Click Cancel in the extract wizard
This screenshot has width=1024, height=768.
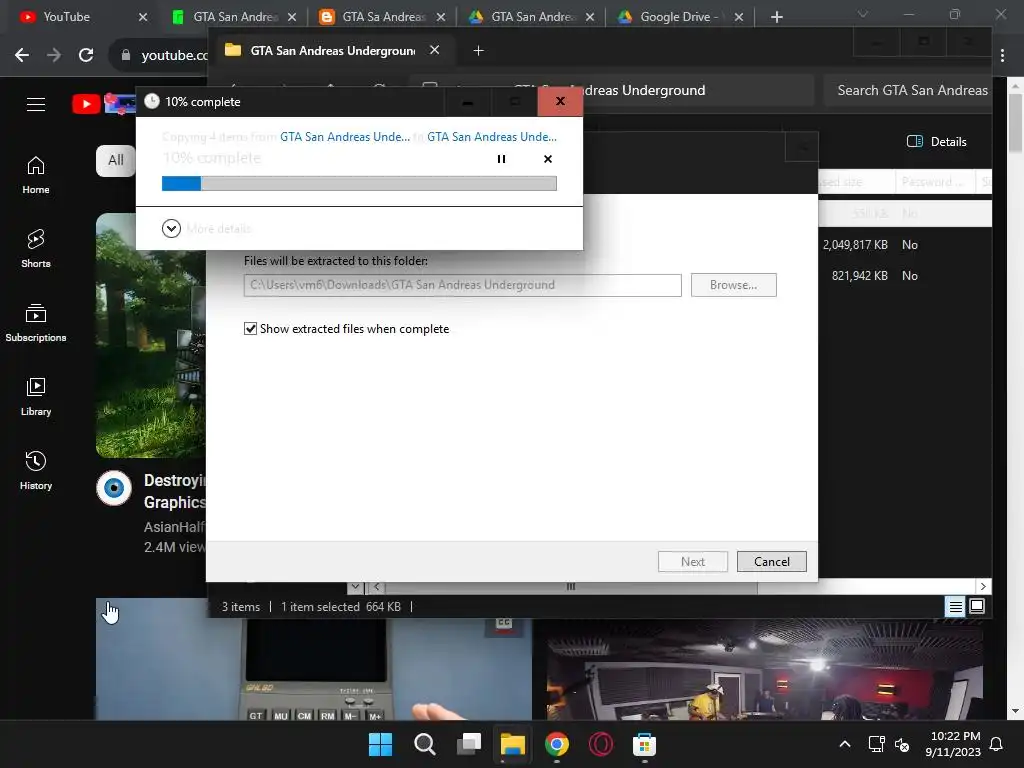pyautogui.click(x=771, y=562)
